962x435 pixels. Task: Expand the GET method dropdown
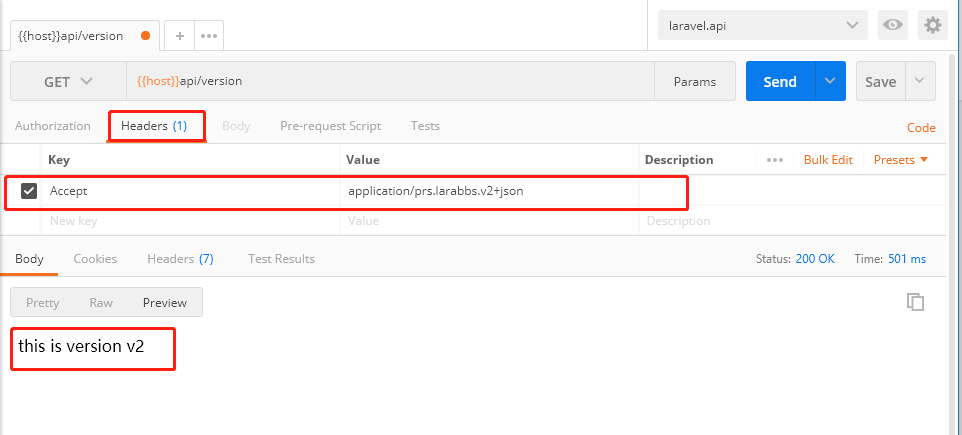point(68,82)
